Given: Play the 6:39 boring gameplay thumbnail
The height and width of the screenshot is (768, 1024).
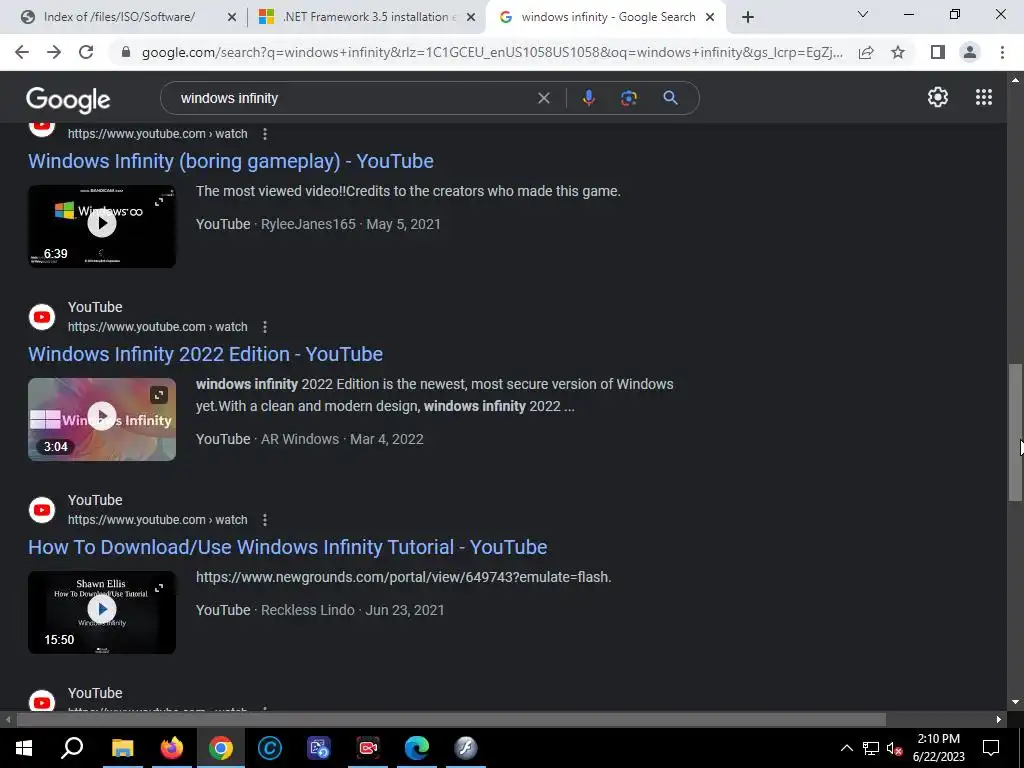Looking at the screenshot, I should tap(102, 226).
